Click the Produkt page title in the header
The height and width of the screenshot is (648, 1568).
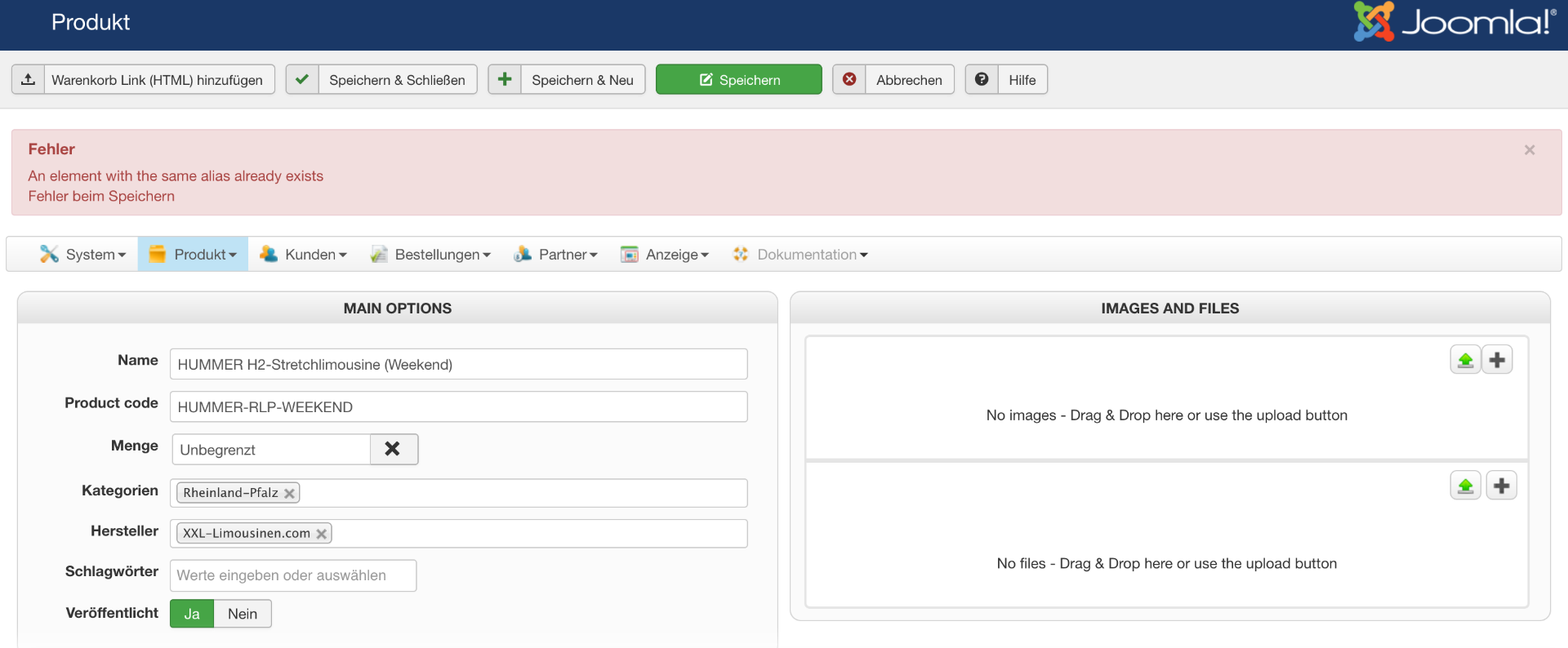point(91,22)
